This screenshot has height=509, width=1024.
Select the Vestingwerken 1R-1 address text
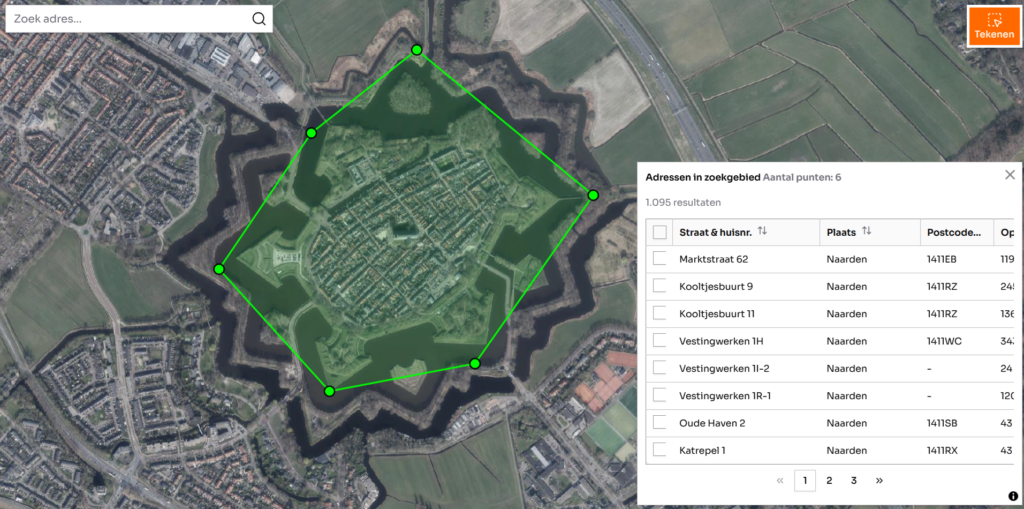pyautogui.click(x=725, y=395)
